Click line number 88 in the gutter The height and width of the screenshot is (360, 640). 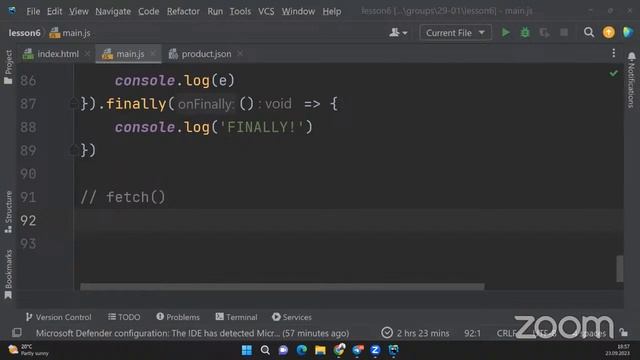28,127
